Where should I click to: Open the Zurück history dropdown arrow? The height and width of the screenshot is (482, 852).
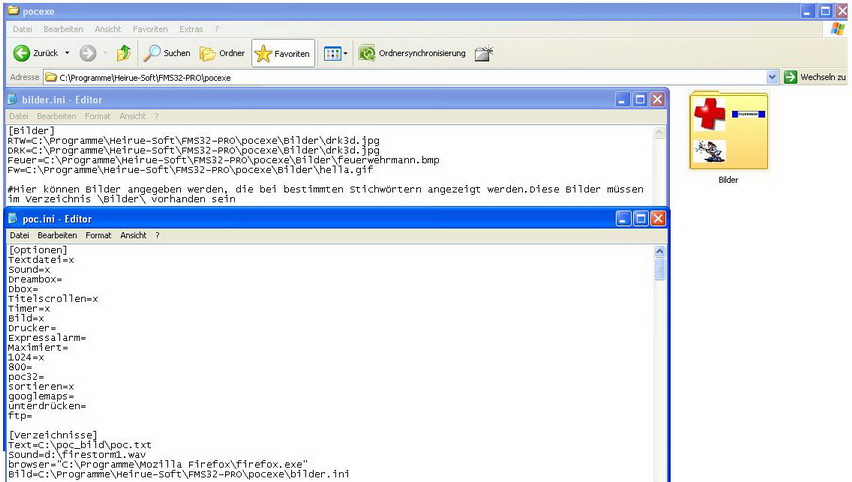point(67,53)
